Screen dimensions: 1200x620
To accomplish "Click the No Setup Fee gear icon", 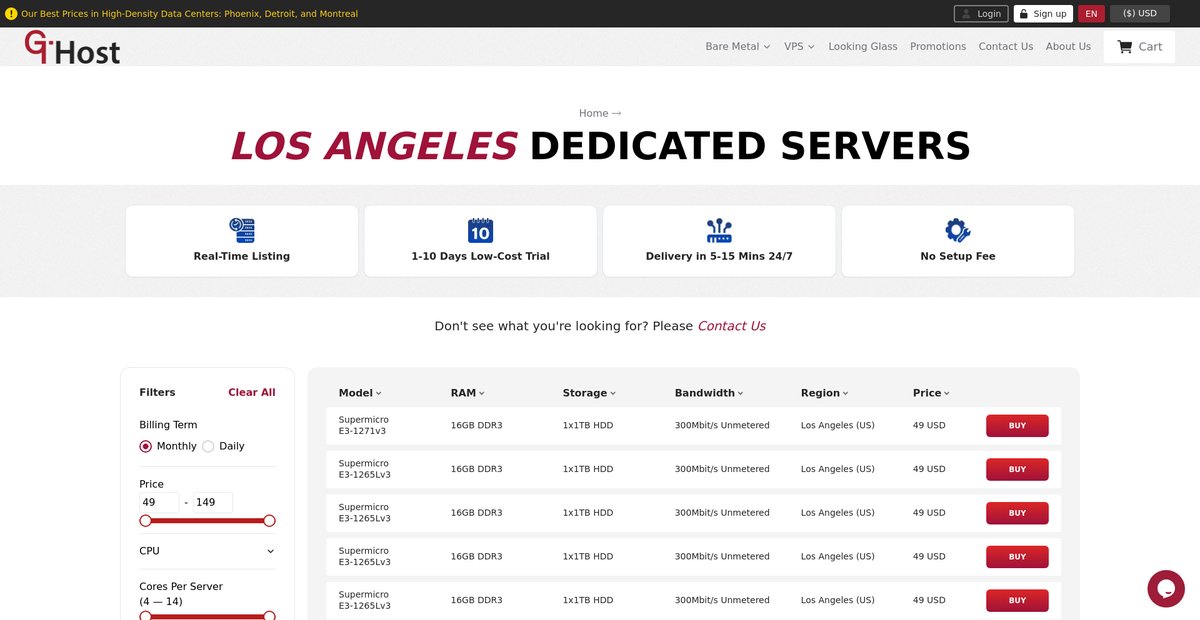I will [x=958, y=231].
